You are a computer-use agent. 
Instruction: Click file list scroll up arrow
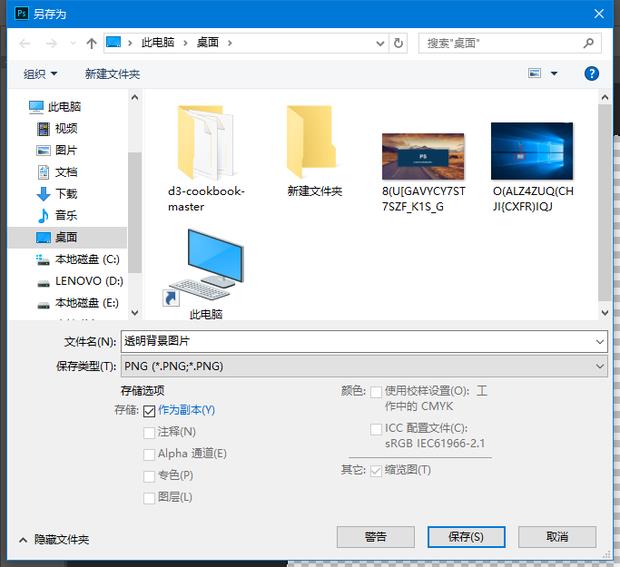tap(605, 97)
